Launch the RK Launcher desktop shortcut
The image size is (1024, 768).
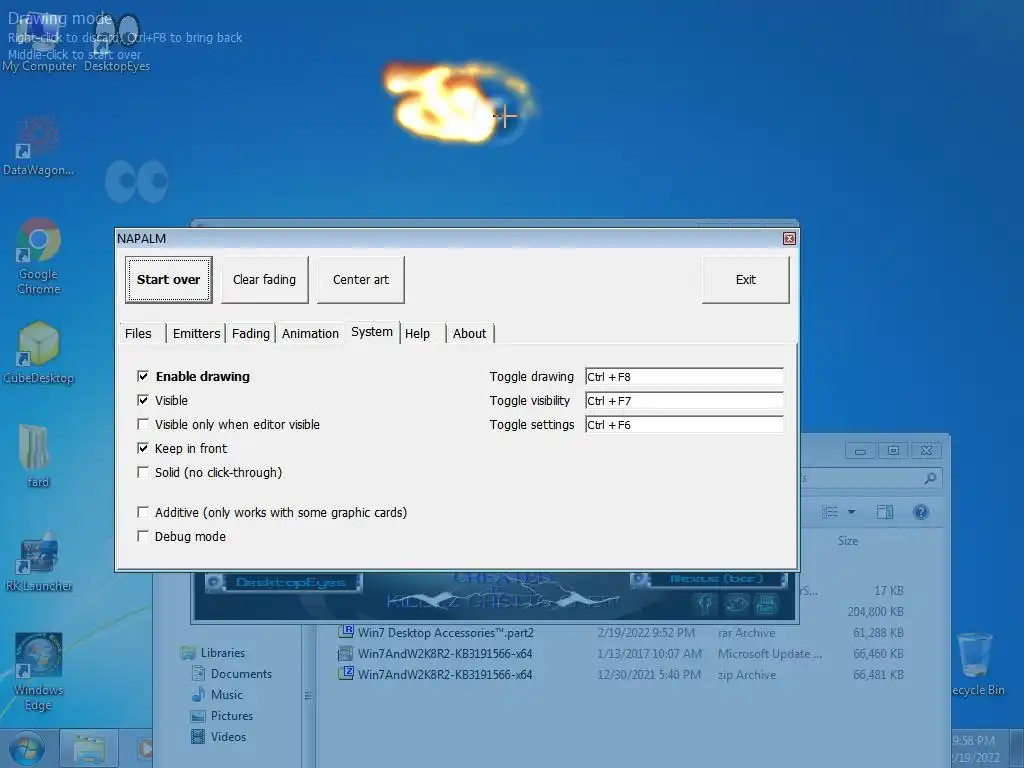39,562
